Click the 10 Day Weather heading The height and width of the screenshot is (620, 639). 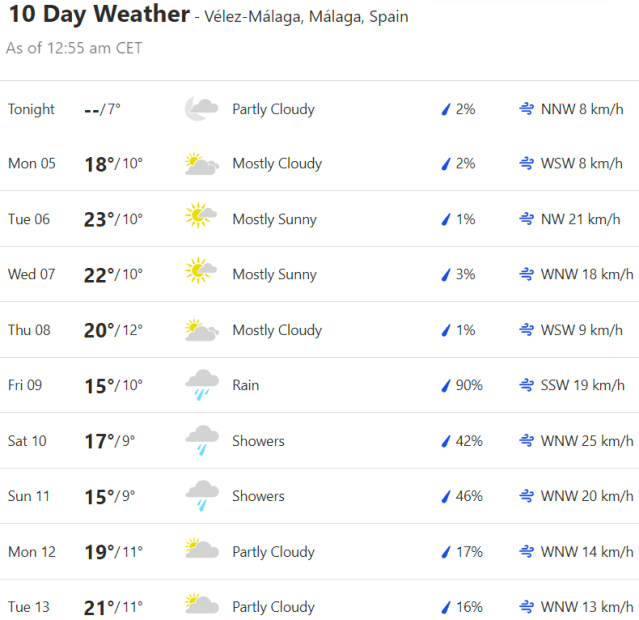click(x=97, y=15)
